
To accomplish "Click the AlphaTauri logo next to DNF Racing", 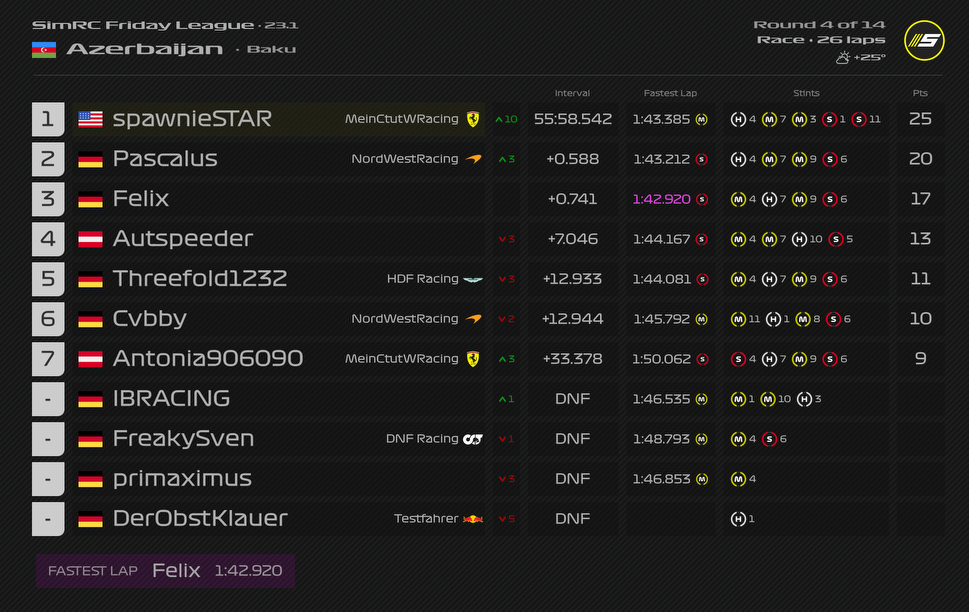I will tap(473, 439).
